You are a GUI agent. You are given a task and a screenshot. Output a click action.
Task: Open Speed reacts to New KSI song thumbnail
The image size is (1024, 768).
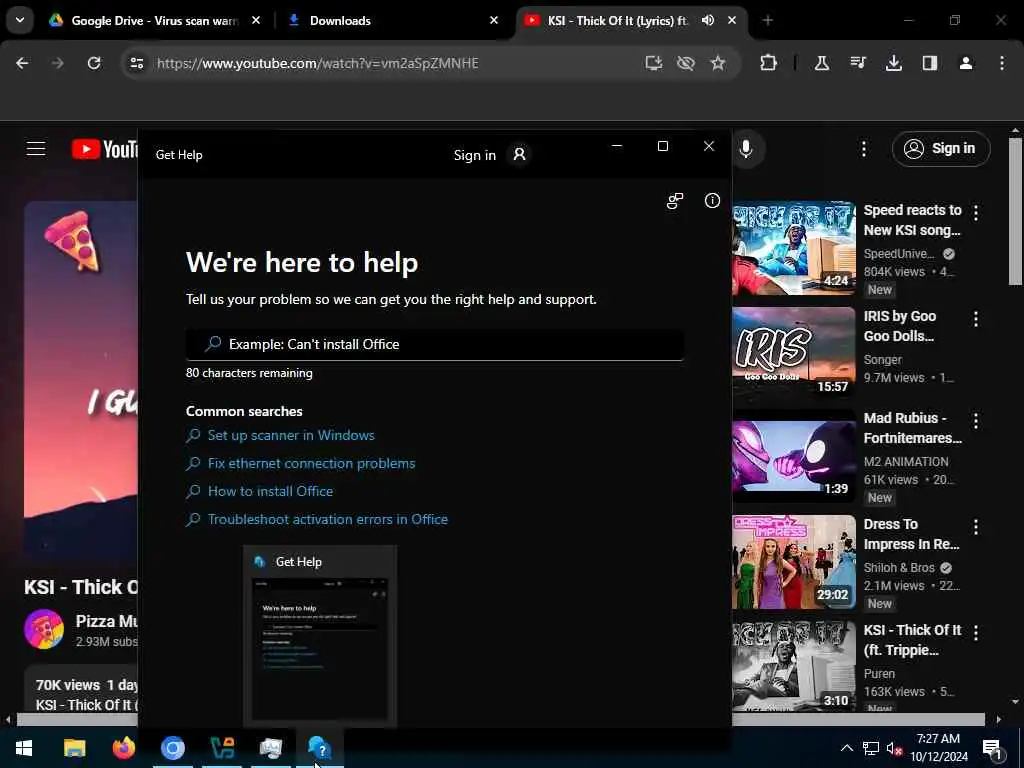point(793,248)
